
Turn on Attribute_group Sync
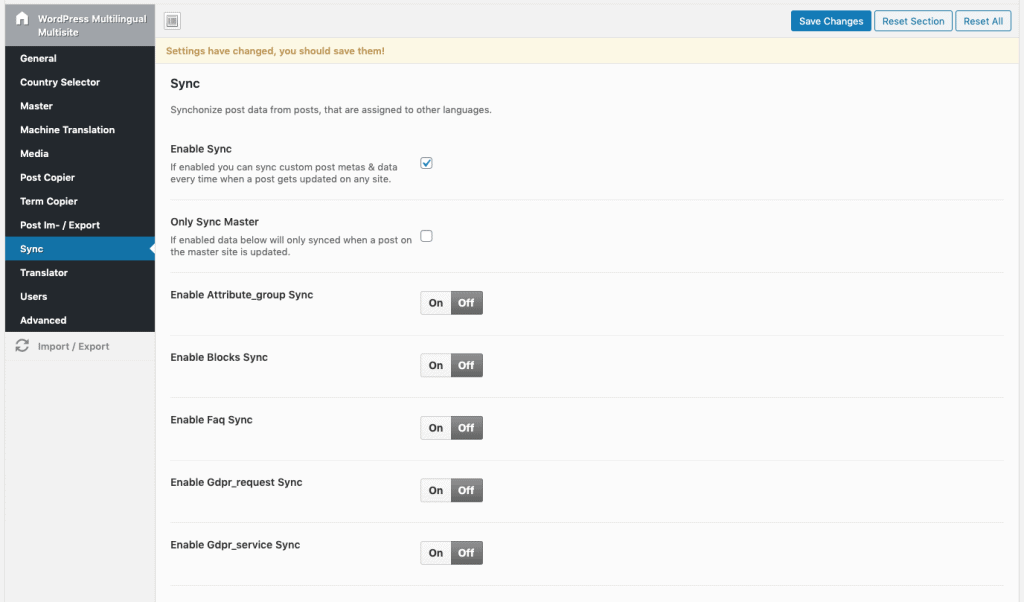click(x=436, y=303)
